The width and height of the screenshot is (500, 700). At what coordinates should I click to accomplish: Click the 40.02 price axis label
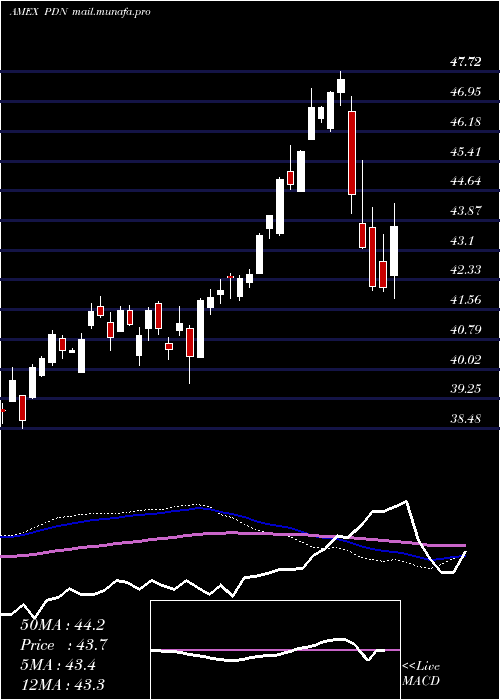[x=466, y=359]
